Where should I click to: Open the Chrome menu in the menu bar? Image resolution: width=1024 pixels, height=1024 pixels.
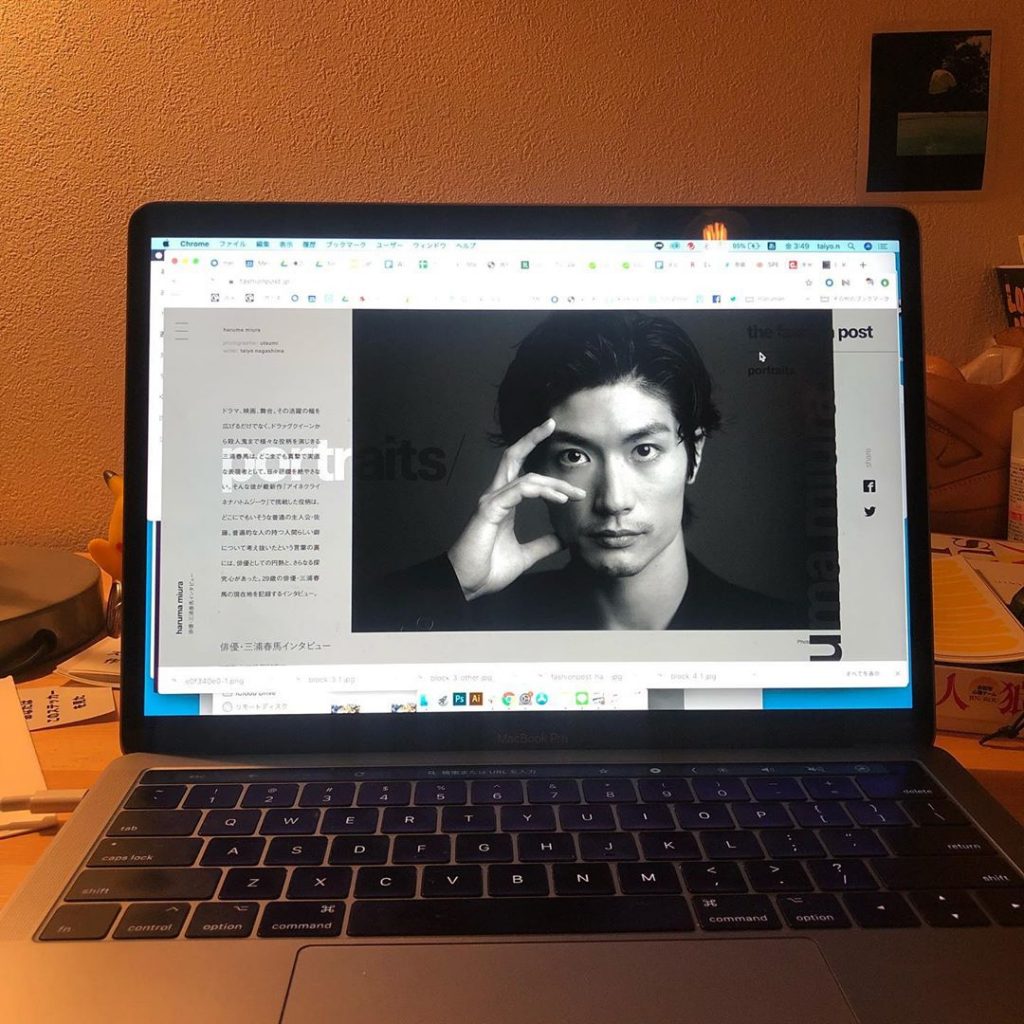click(x=194, y=244)
